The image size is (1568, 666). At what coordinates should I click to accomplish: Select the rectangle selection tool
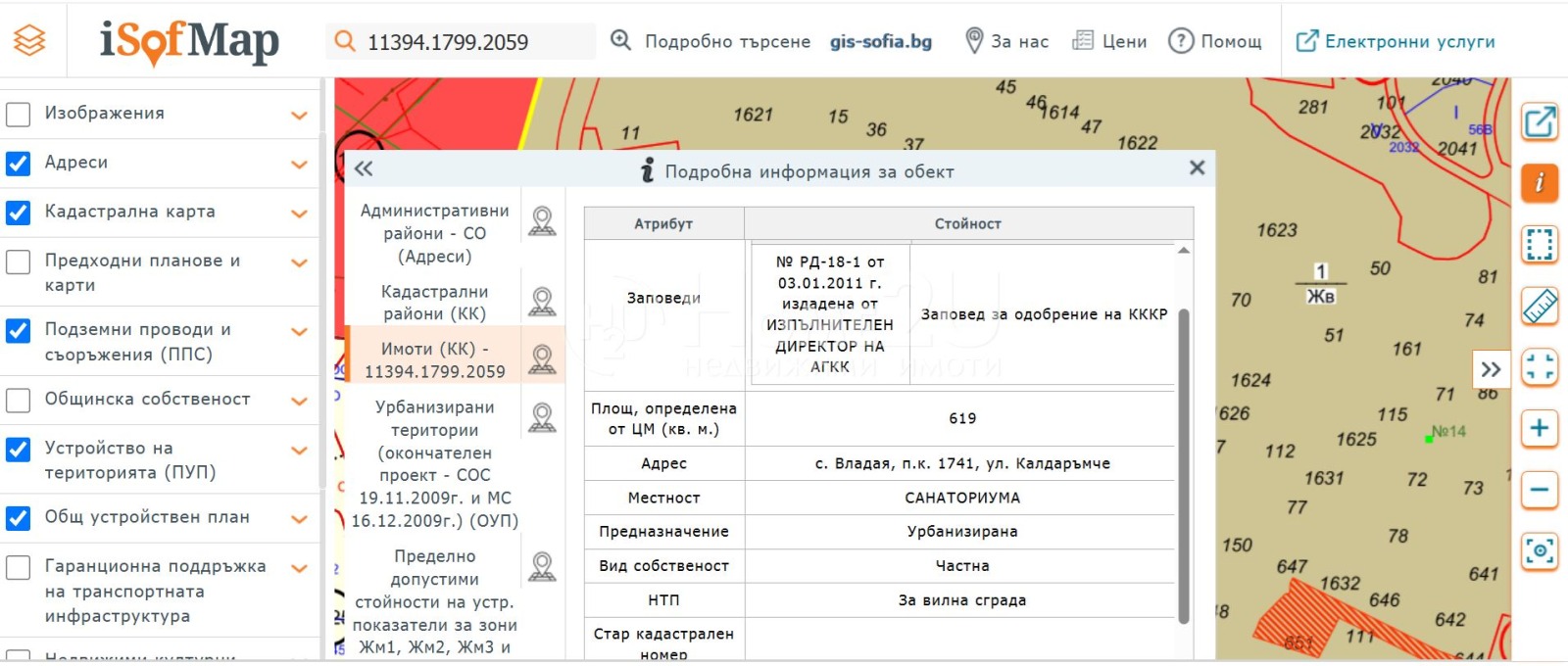click(1540, 244)
